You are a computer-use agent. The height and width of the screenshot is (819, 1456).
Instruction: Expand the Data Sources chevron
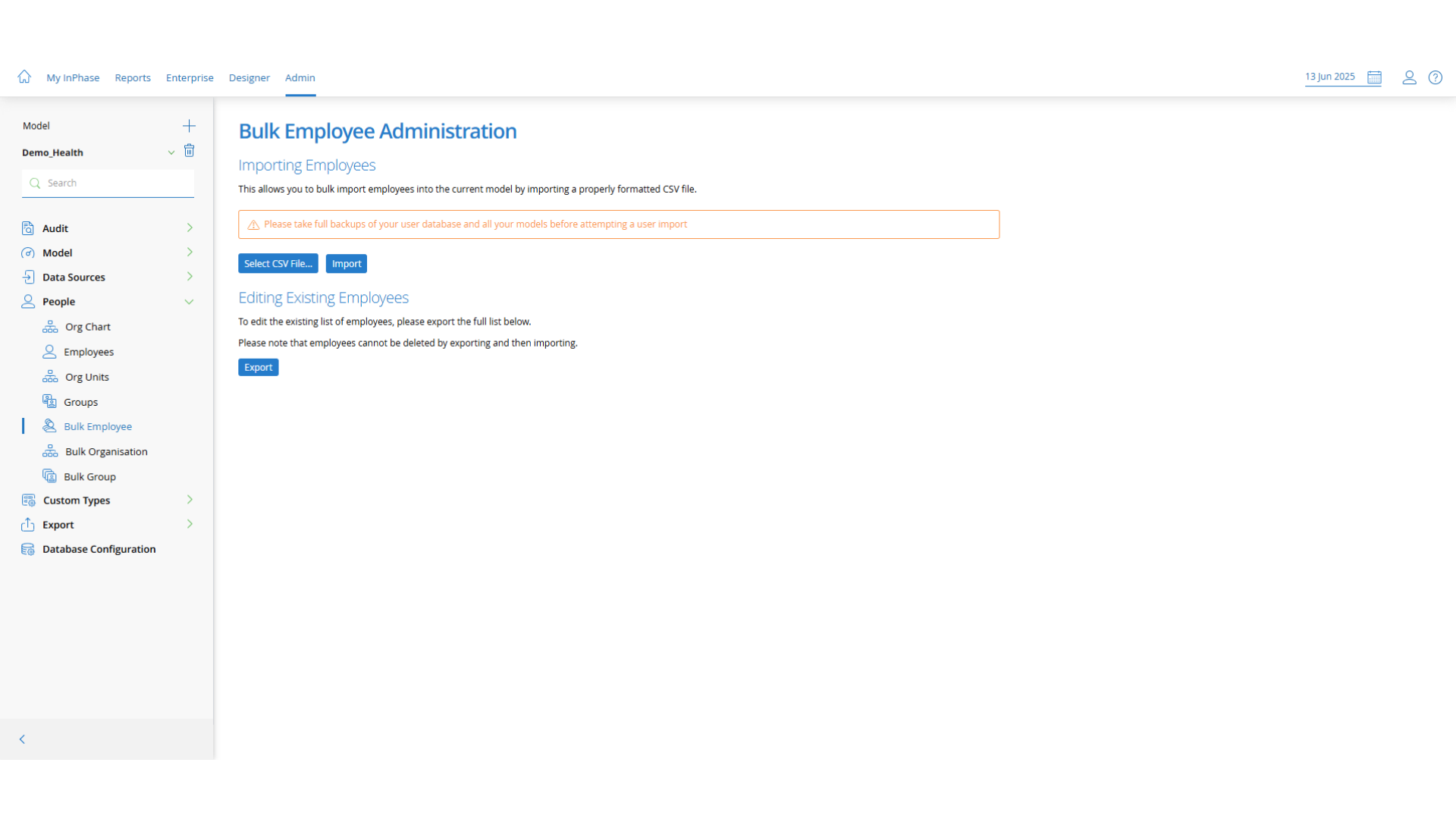pos(190,277)
